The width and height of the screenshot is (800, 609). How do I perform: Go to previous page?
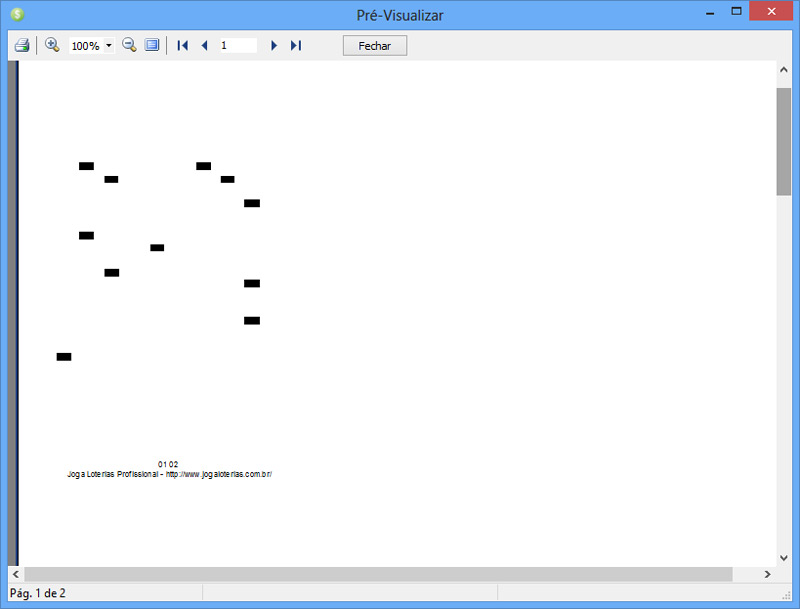coord(205,45)
